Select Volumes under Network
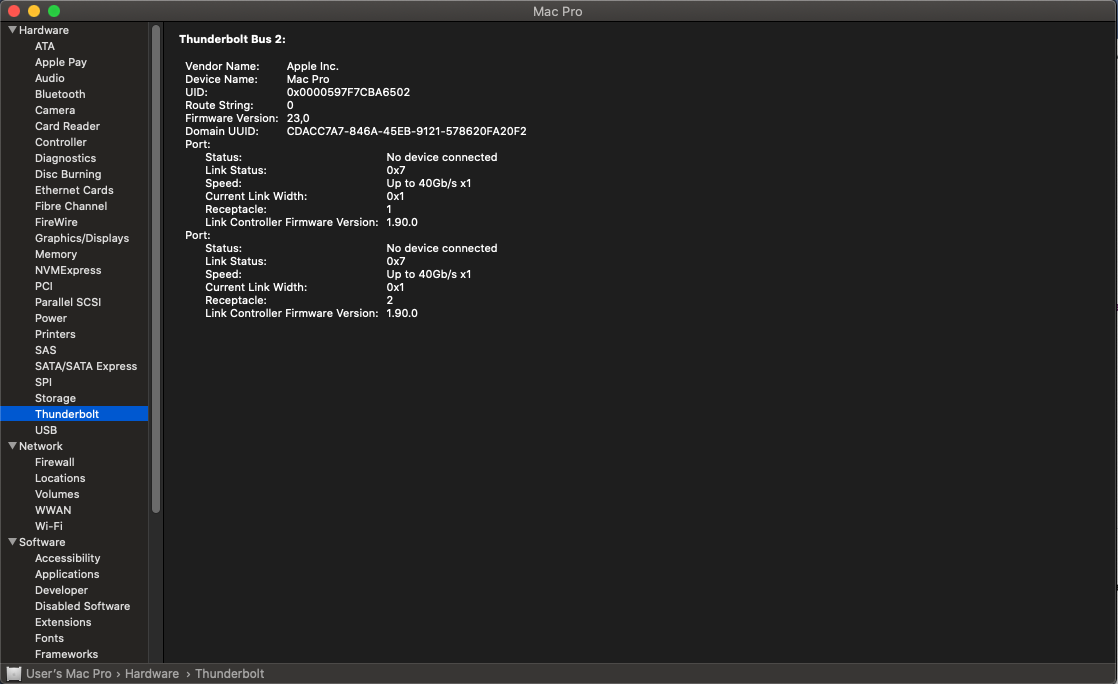1118x684 pixels. [57, 494]
